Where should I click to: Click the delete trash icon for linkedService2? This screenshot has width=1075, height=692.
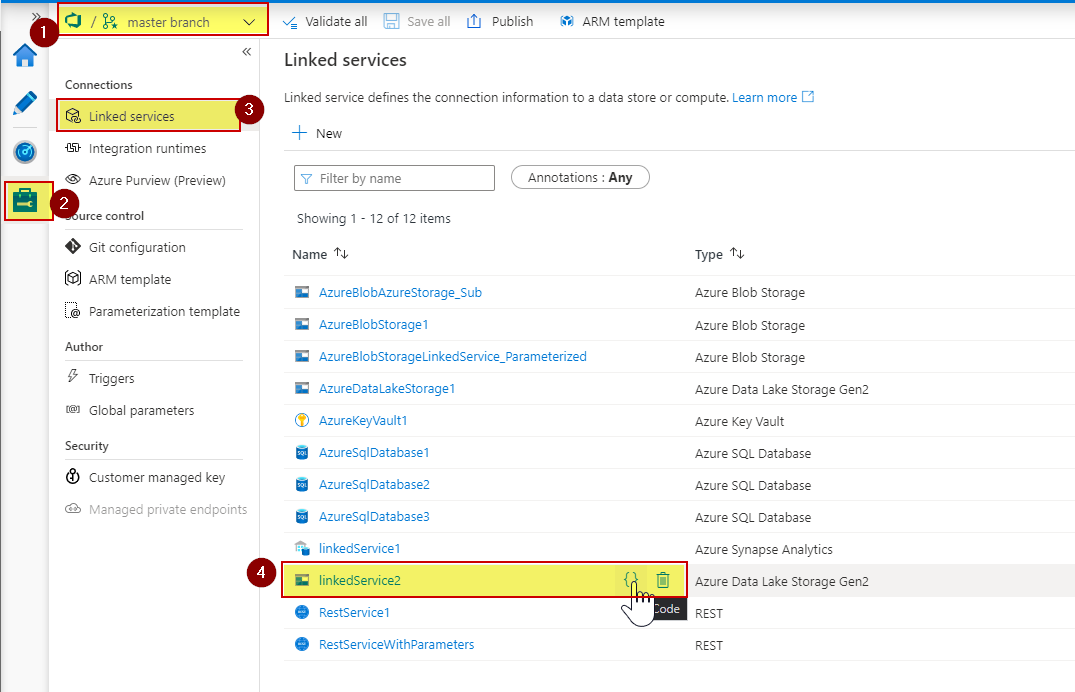point(662,580)
